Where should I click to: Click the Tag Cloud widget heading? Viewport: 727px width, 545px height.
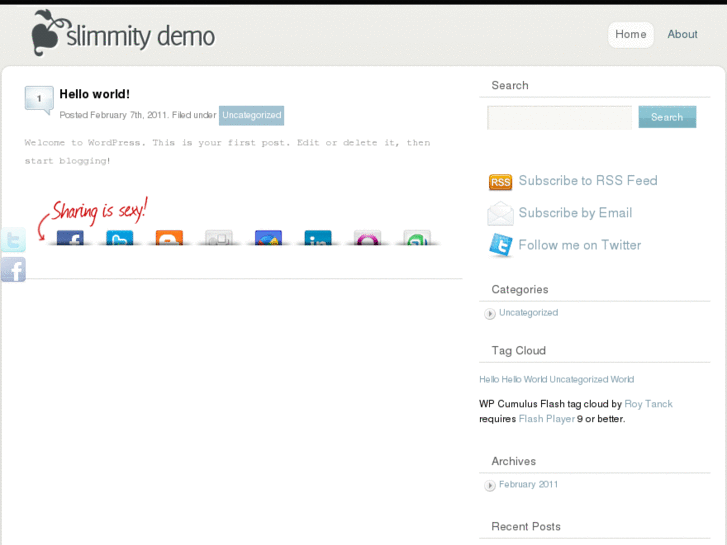pos(518,351)
